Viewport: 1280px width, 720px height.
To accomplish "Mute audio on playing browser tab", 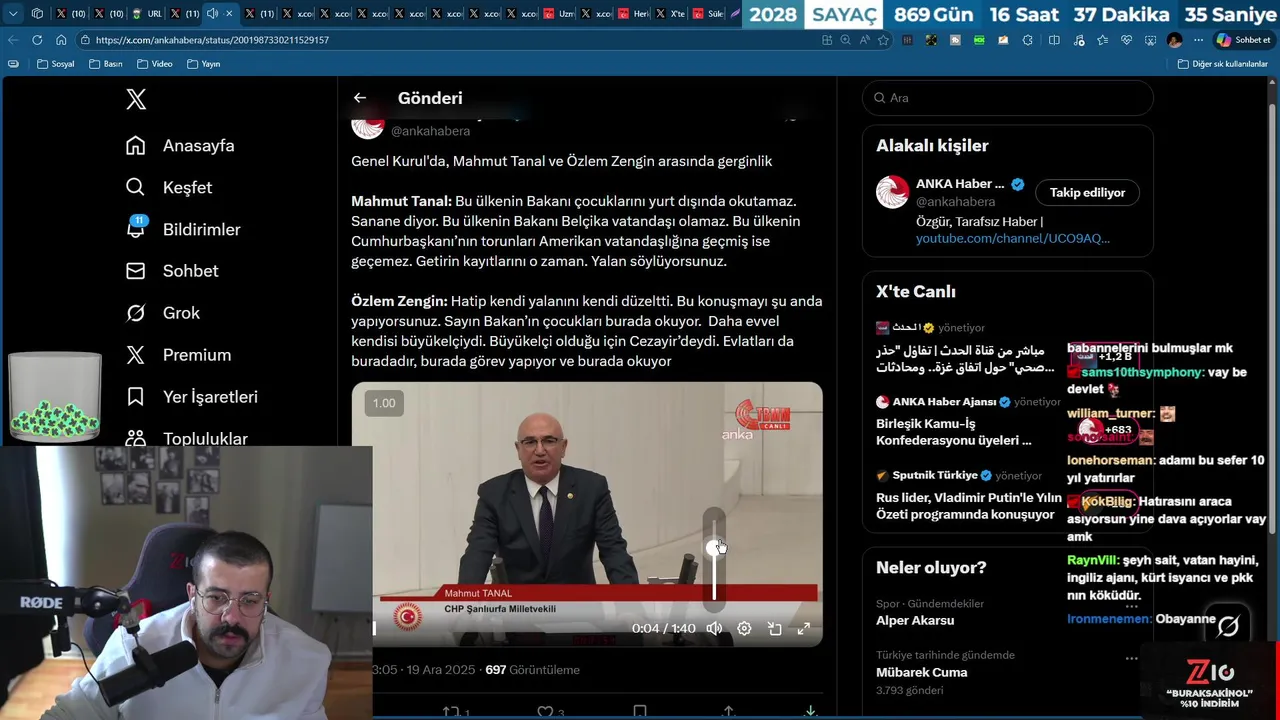I will coord(212,13).
